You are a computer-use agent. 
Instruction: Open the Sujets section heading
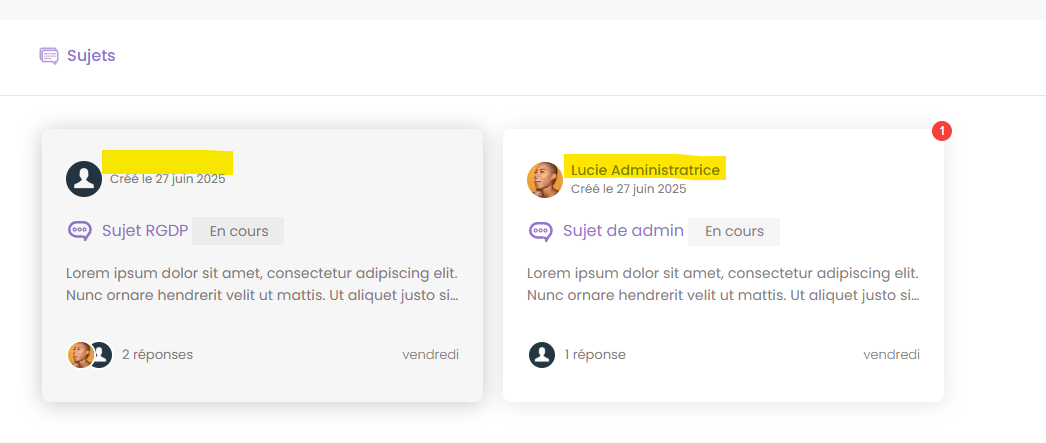(x=91, y=56)
